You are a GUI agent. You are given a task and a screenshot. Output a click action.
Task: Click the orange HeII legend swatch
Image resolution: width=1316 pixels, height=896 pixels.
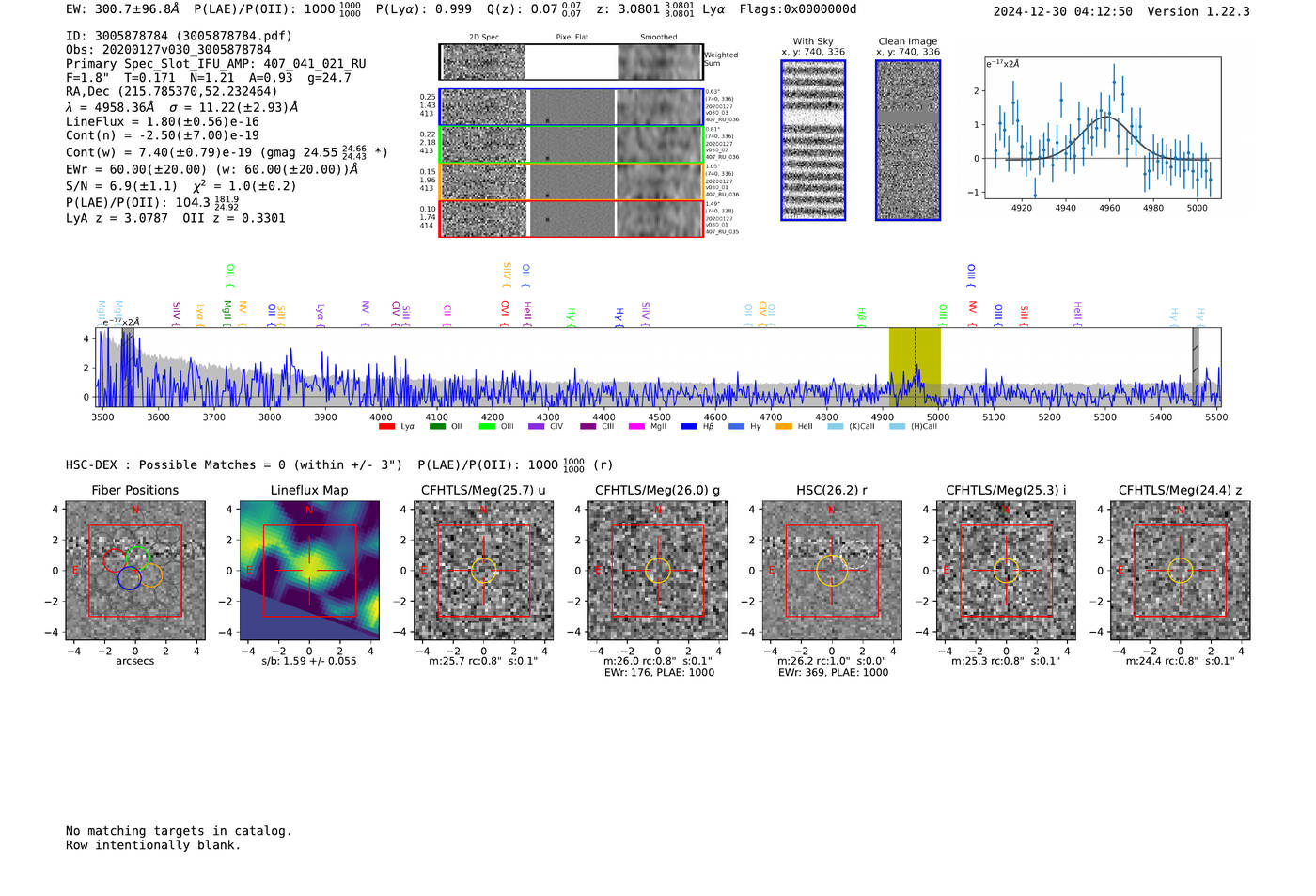click(x=784, y=427)
